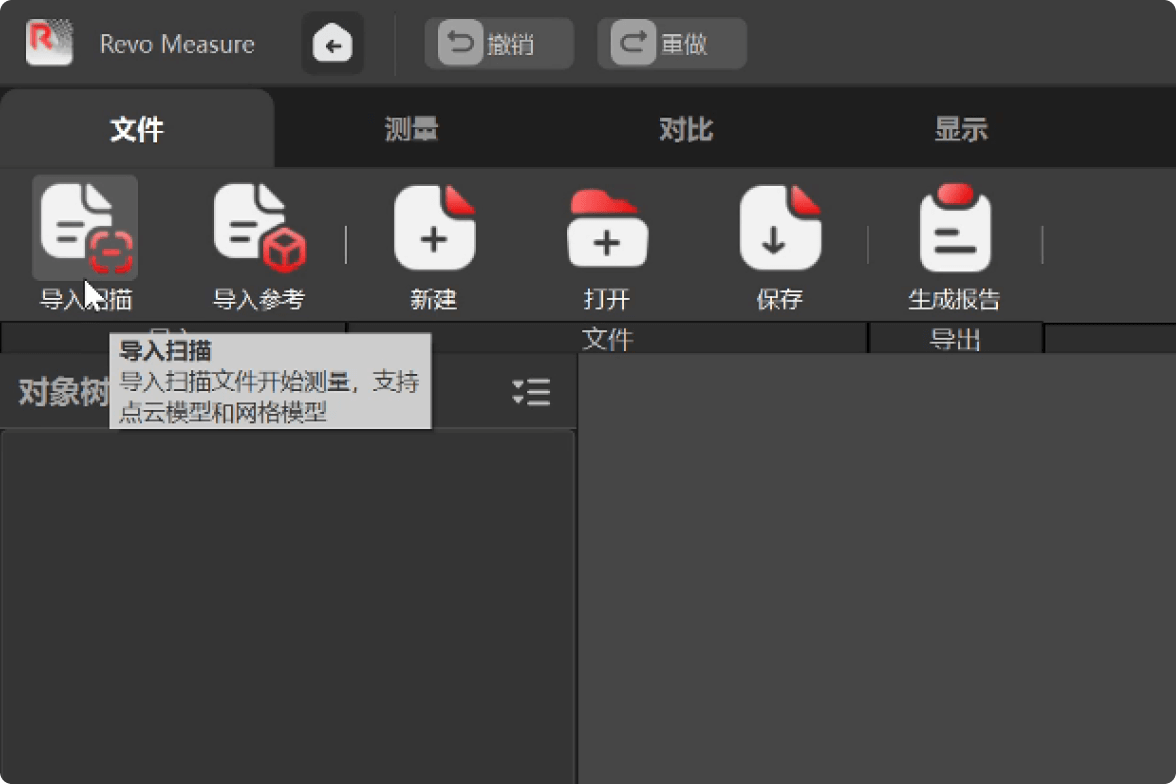Open the 显示 tab
This screenshot has height=784, width=1176.
point(960,129)
